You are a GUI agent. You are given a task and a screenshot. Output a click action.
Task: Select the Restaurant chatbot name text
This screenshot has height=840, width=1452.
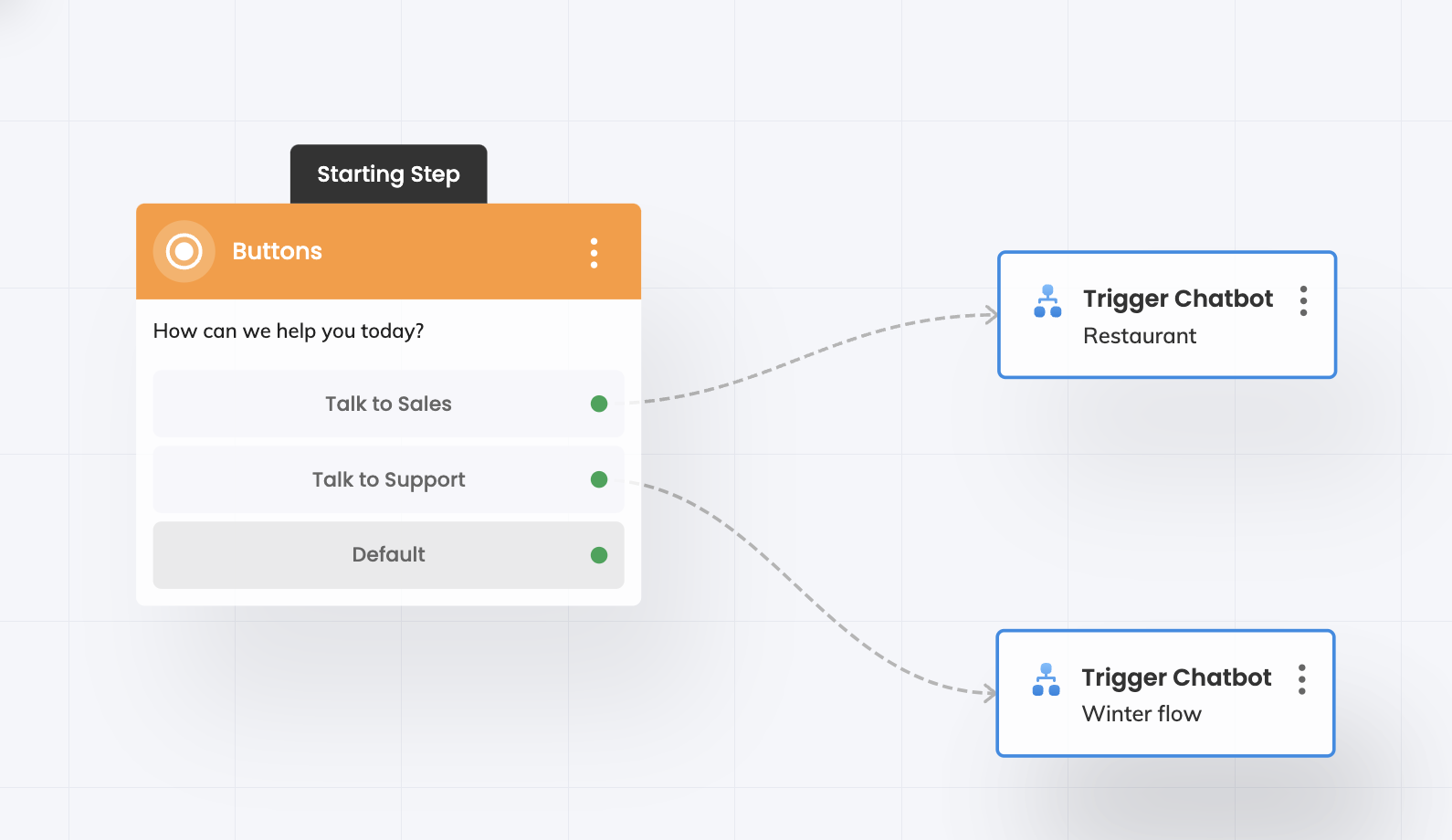click(x=1140, y=336)
